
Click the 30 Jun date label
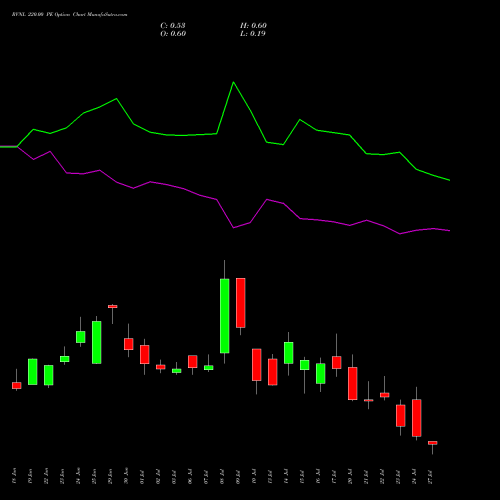pos(126,476)
